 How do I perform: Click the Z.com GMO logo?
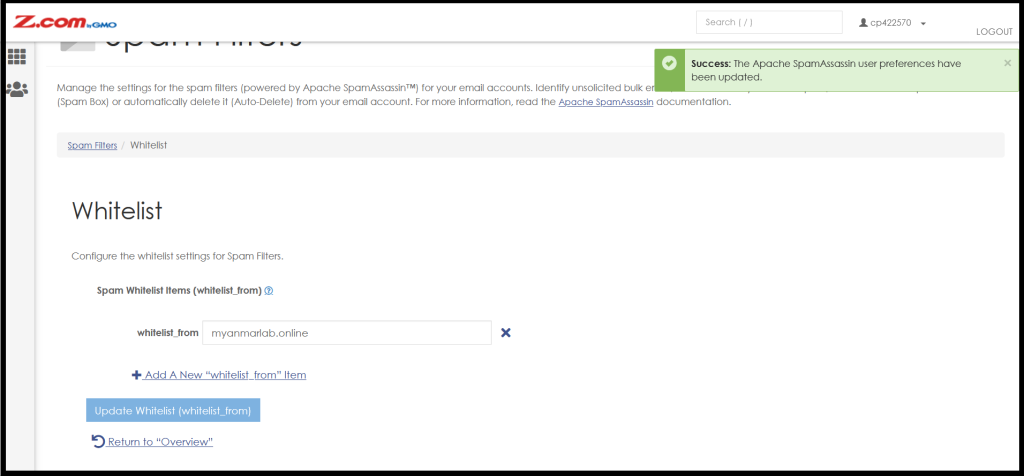[65, 22]
